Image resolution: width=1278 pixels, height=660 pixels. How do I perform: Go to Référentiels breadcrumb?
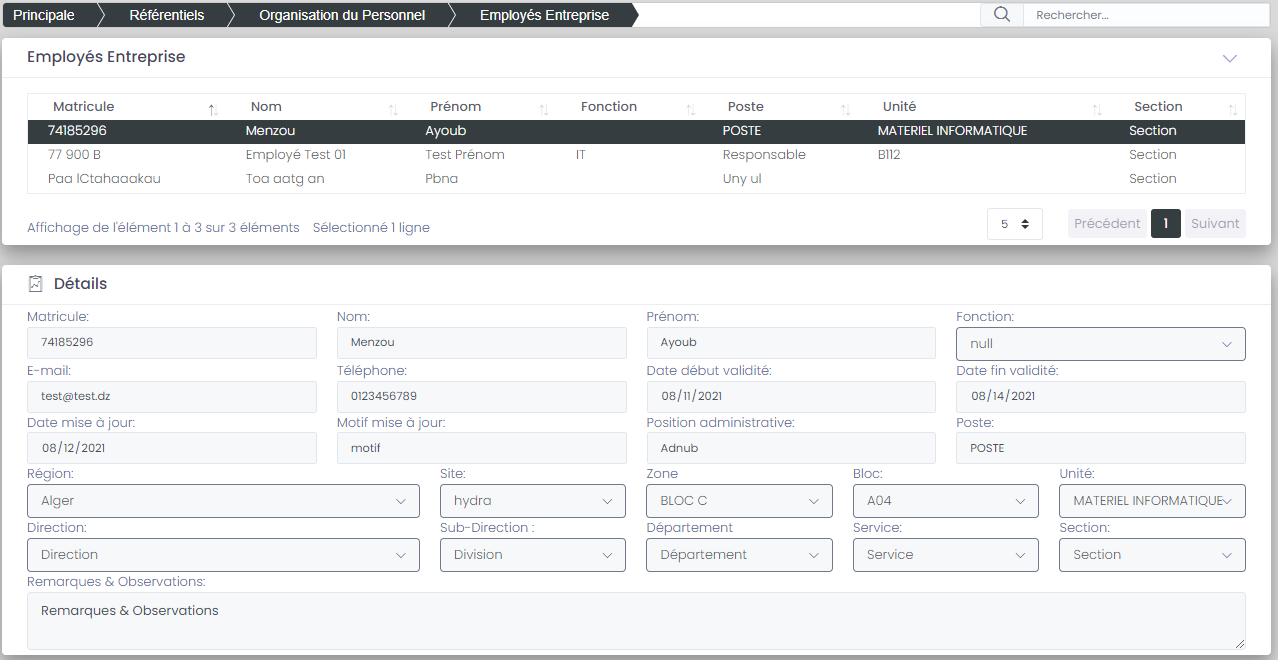pyautogui.click(x=166, y=15)
